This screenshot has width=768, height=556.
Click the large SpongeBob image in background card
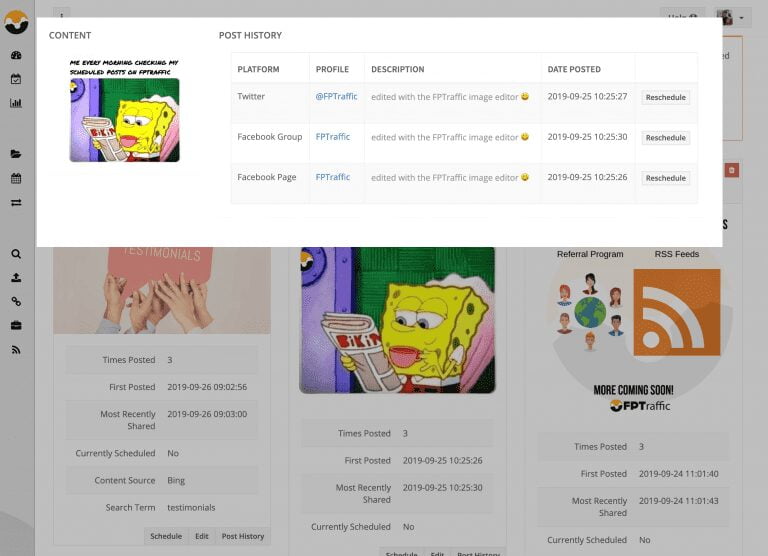(397, 320)
